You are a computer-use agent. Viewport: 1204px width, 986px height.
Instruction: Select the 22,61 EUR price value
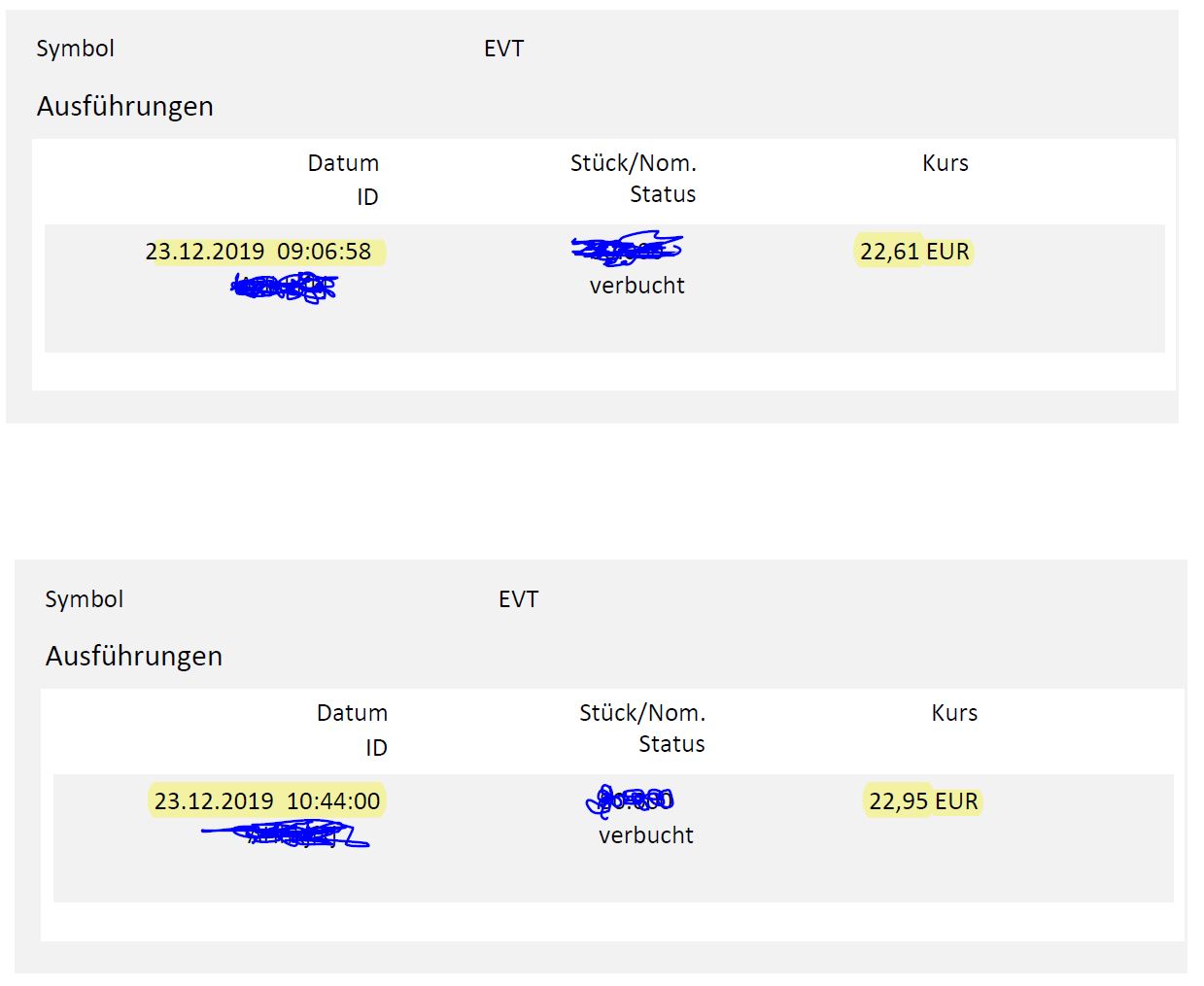click(x=914, y=252)
